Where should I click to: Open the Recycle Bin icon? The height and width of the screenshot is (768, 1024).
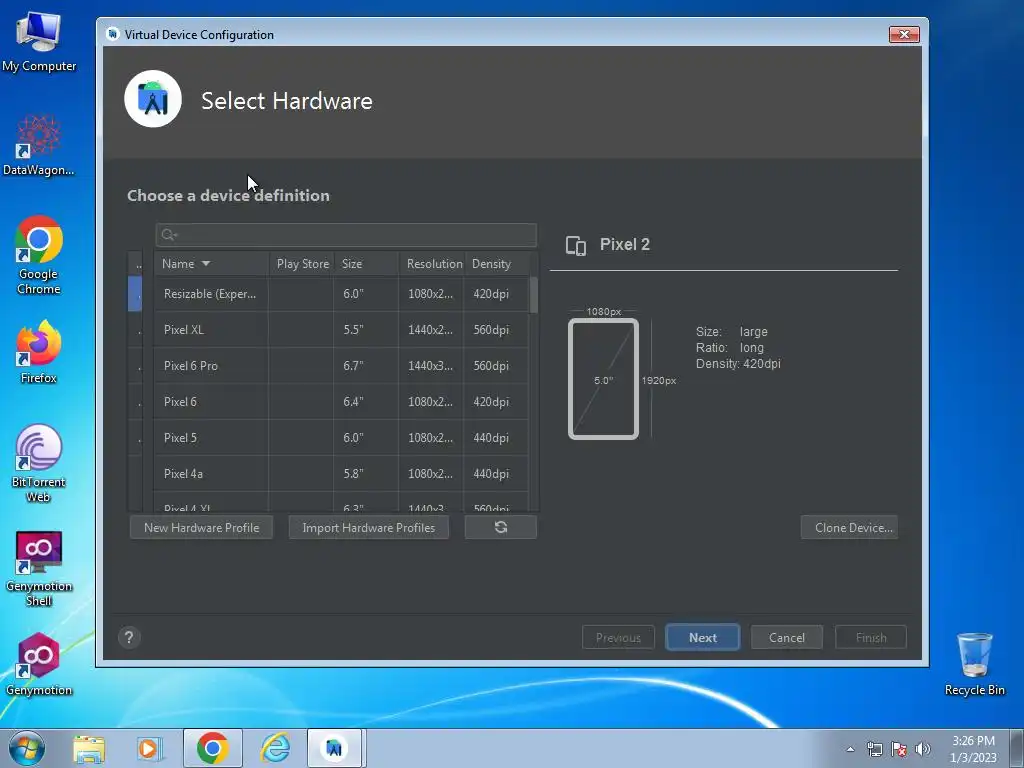pos(974,664)
